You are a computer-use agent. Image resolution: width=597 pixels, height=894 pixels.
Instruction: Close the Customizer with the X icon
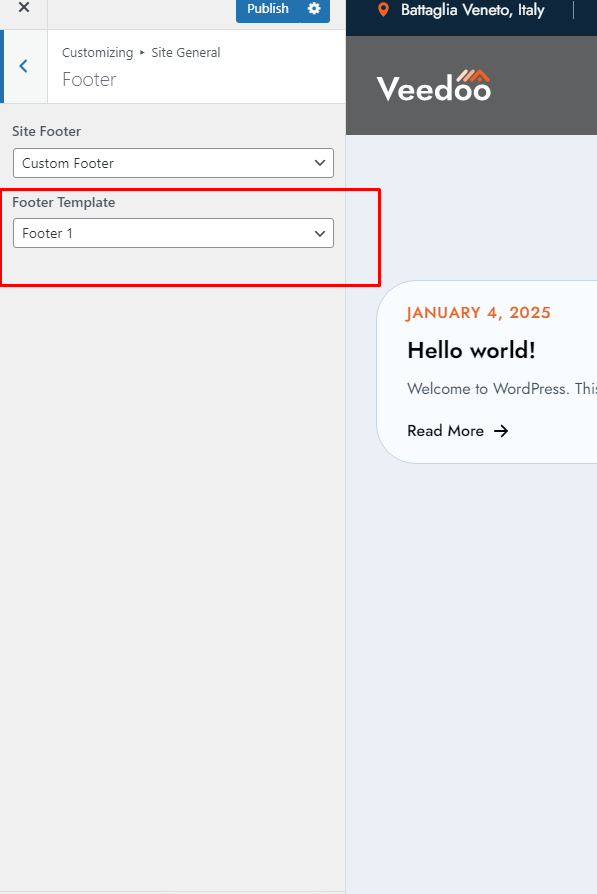[24, 7]
